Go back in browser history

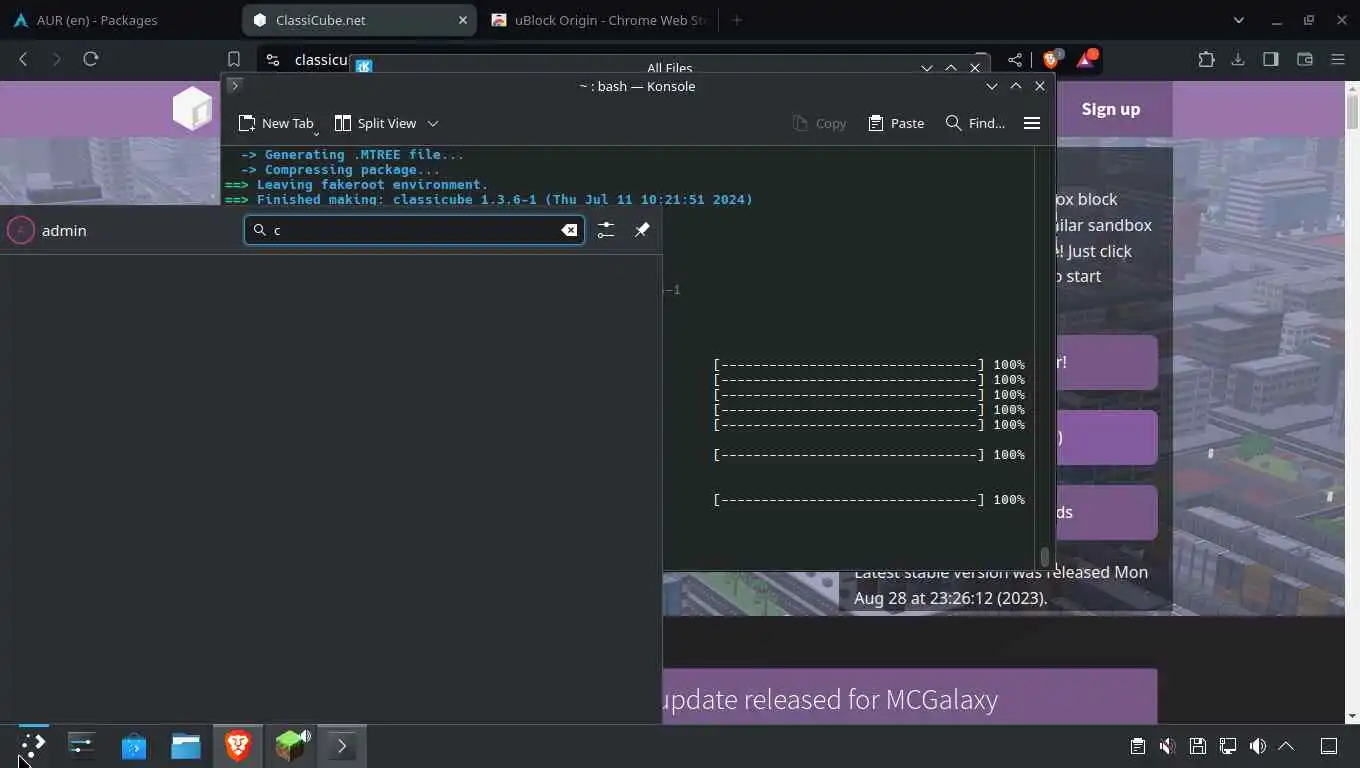pyautogui.click(x=23, y=59)
